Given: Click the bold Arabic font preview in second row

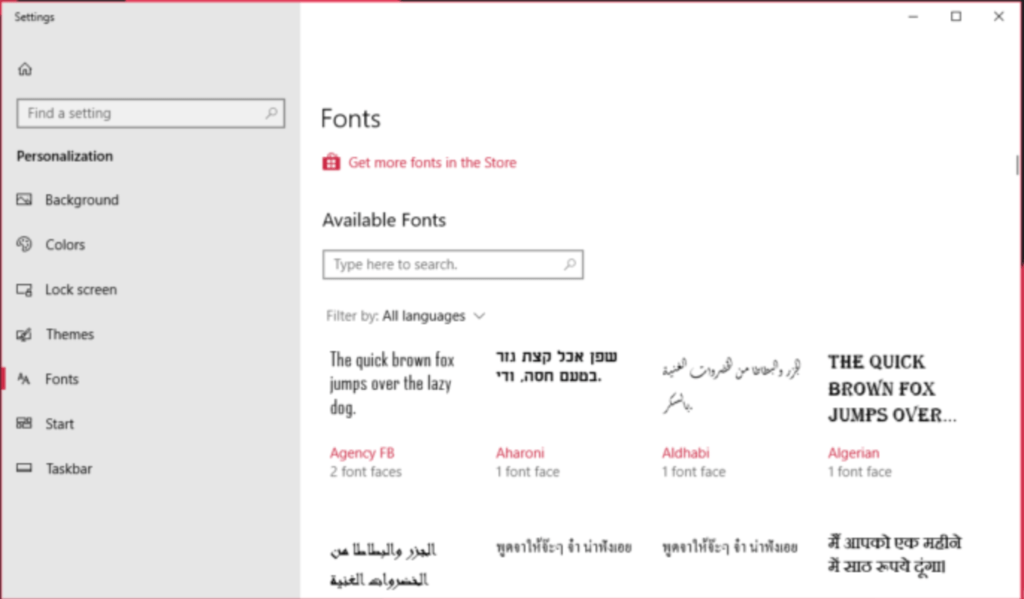Looking at the screenshot, I should click(383, 565).
